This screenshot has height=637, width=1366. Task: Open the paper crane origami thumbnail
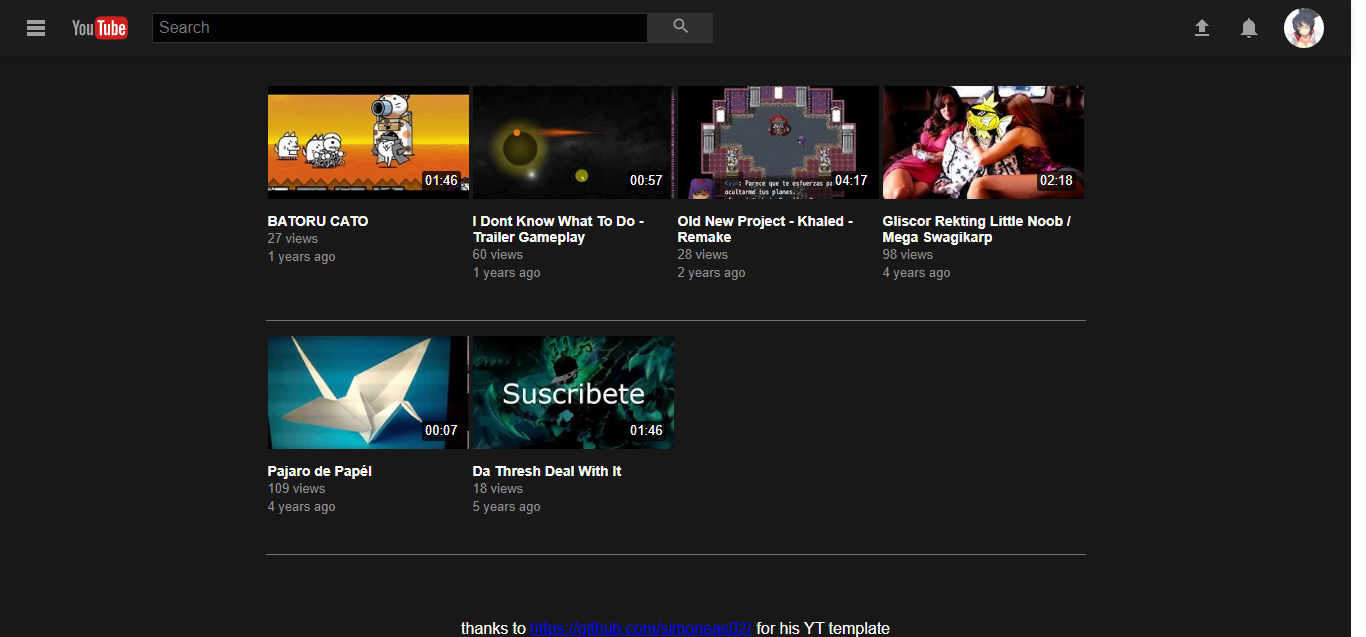pyautogui.click(x=368, y=392)
